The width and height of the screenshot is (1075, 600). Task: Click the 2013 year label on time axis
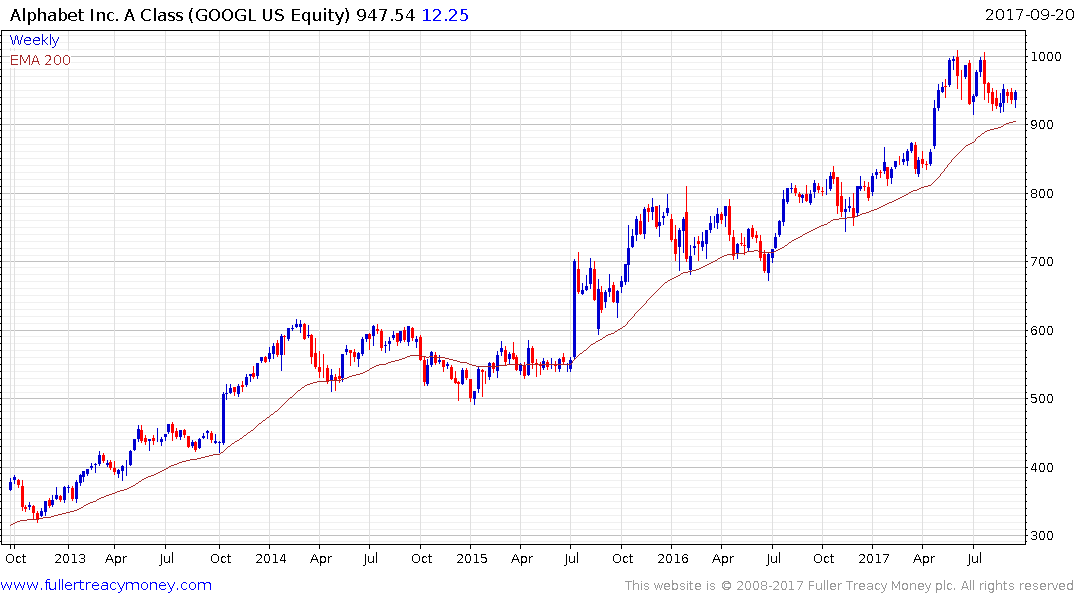(70, 559)
